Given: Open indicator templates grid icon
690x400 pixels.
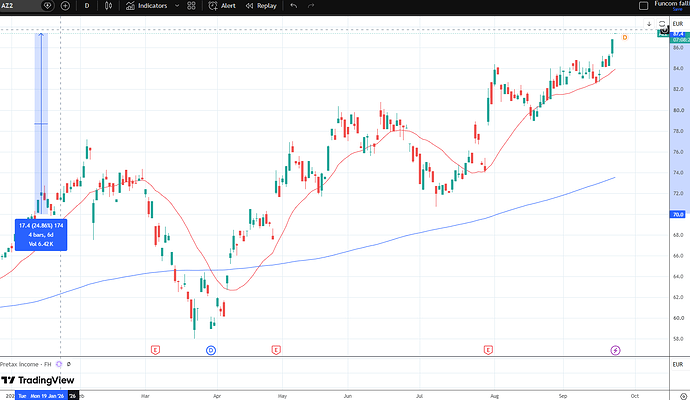Looking at the screenshot, I should click(x=191, y=6).
